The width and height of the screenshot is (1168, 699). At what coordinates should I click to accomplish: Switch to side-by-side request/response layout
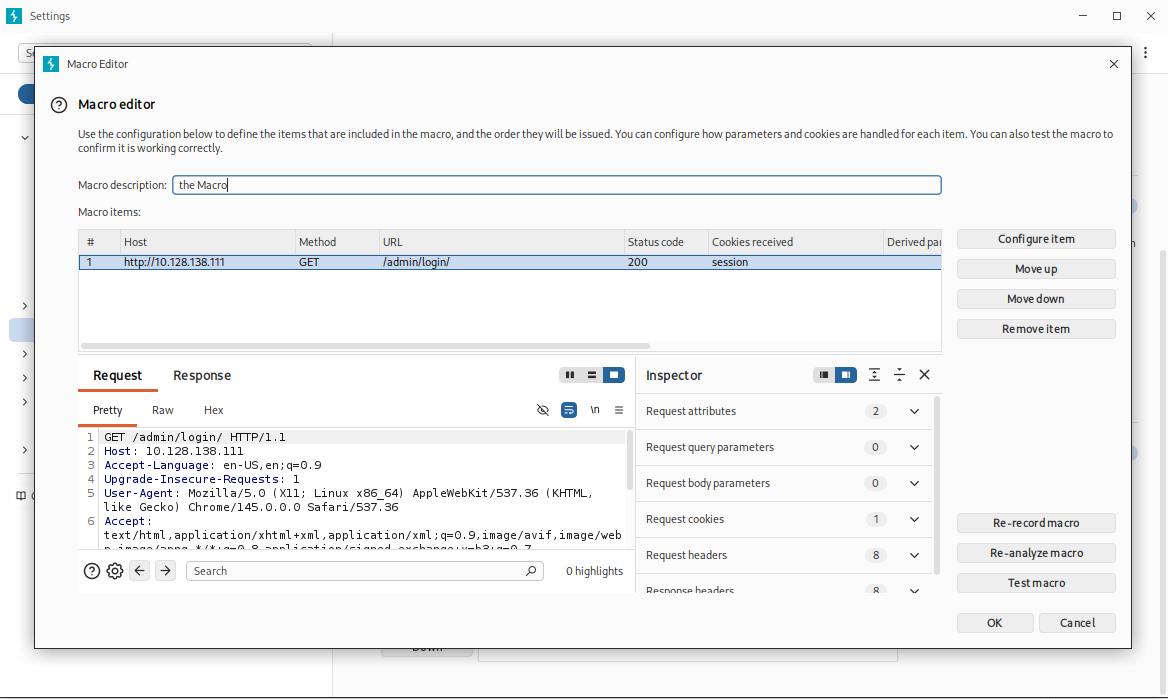click(x=570, y=375)
